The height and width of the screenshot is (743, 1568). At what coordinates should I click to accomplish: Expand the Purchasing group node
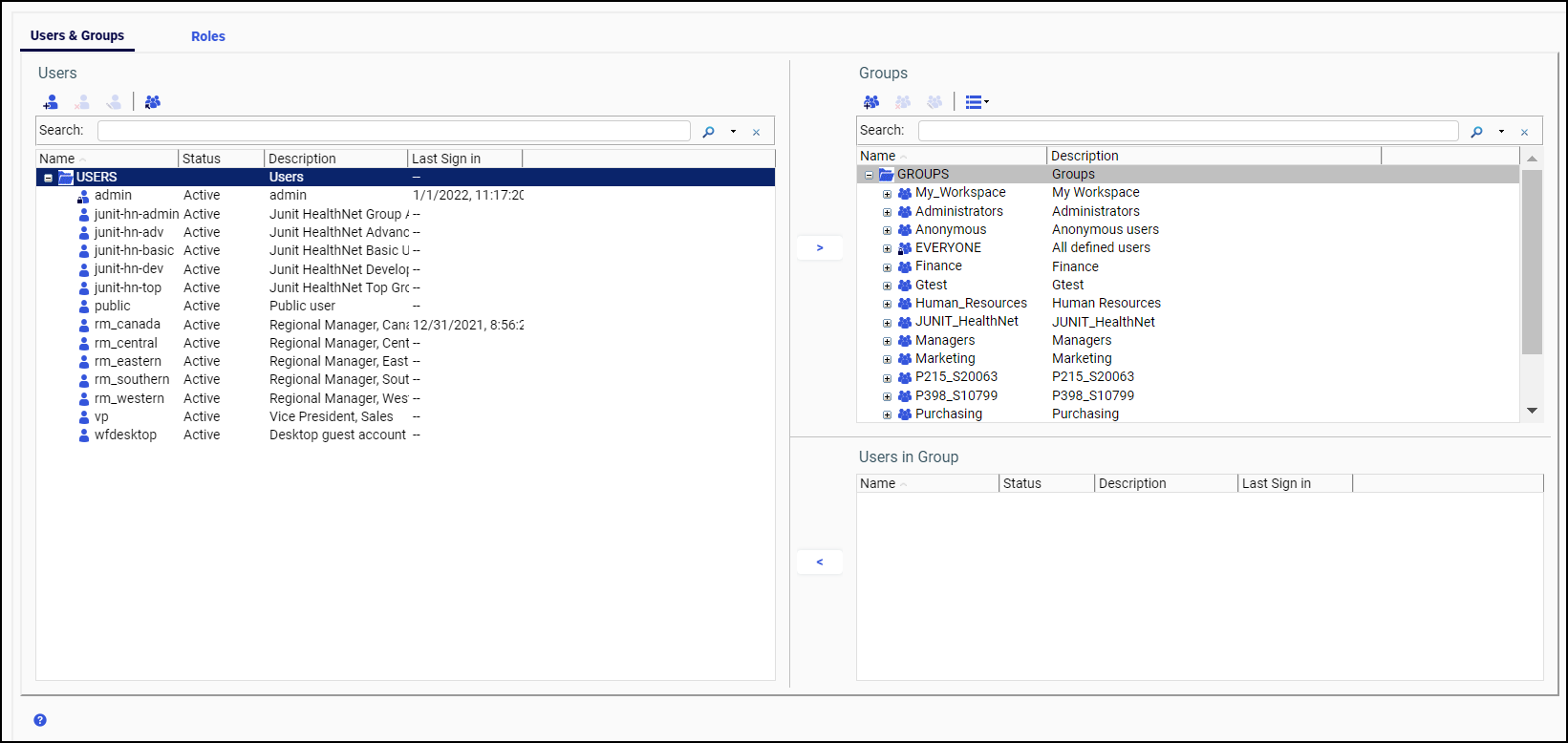(887, 414)
